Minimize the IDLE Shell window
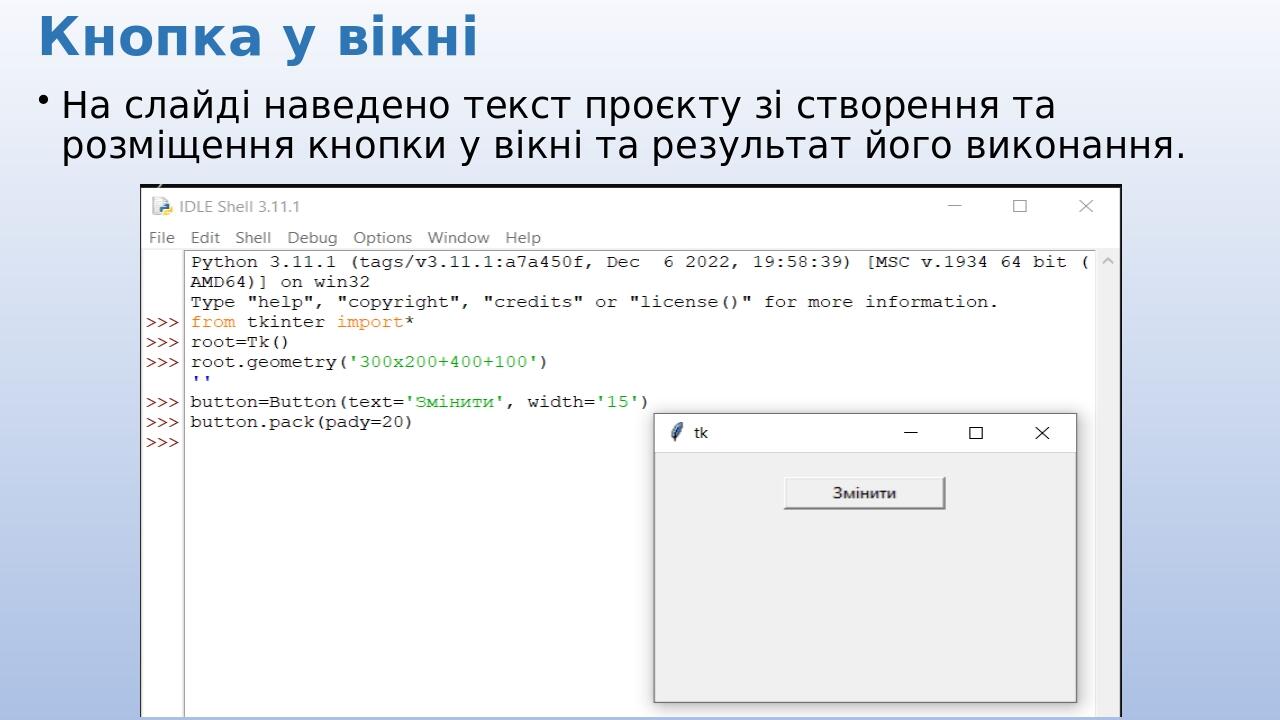The height and width of the screenshot is (720, 1280). pos(954,206)
